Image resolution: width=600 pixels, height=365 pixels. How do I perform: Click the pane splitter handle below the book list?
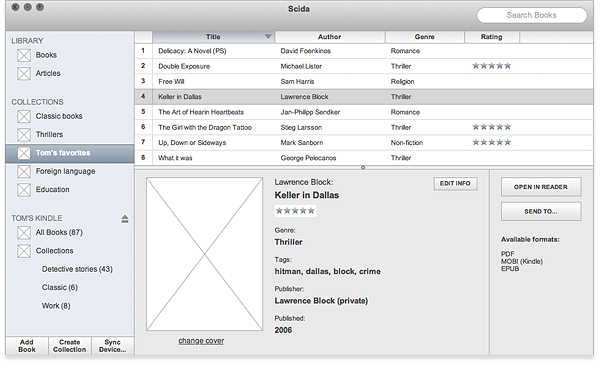[363, 168]
